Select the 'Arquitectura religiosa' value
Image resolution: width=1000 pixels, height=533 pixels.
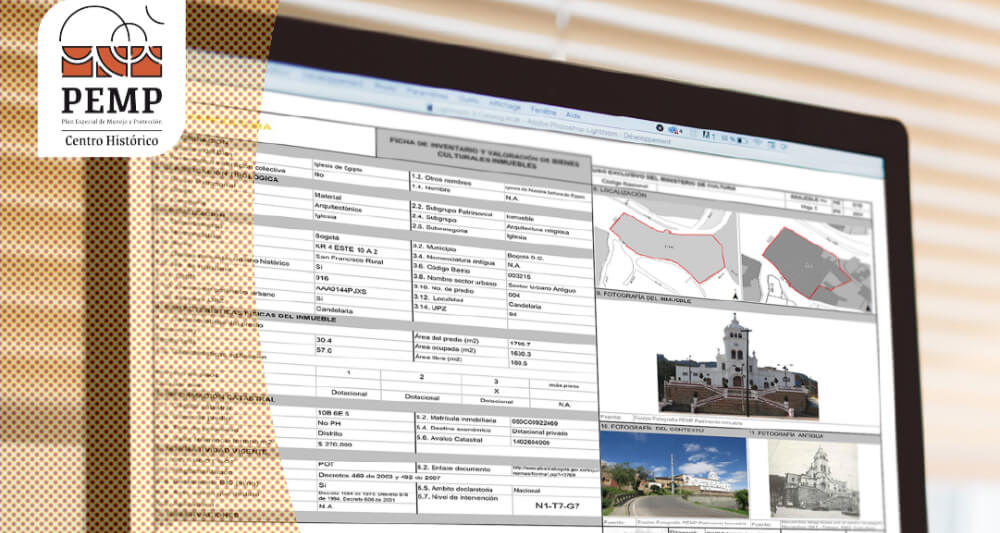[537, 230]
